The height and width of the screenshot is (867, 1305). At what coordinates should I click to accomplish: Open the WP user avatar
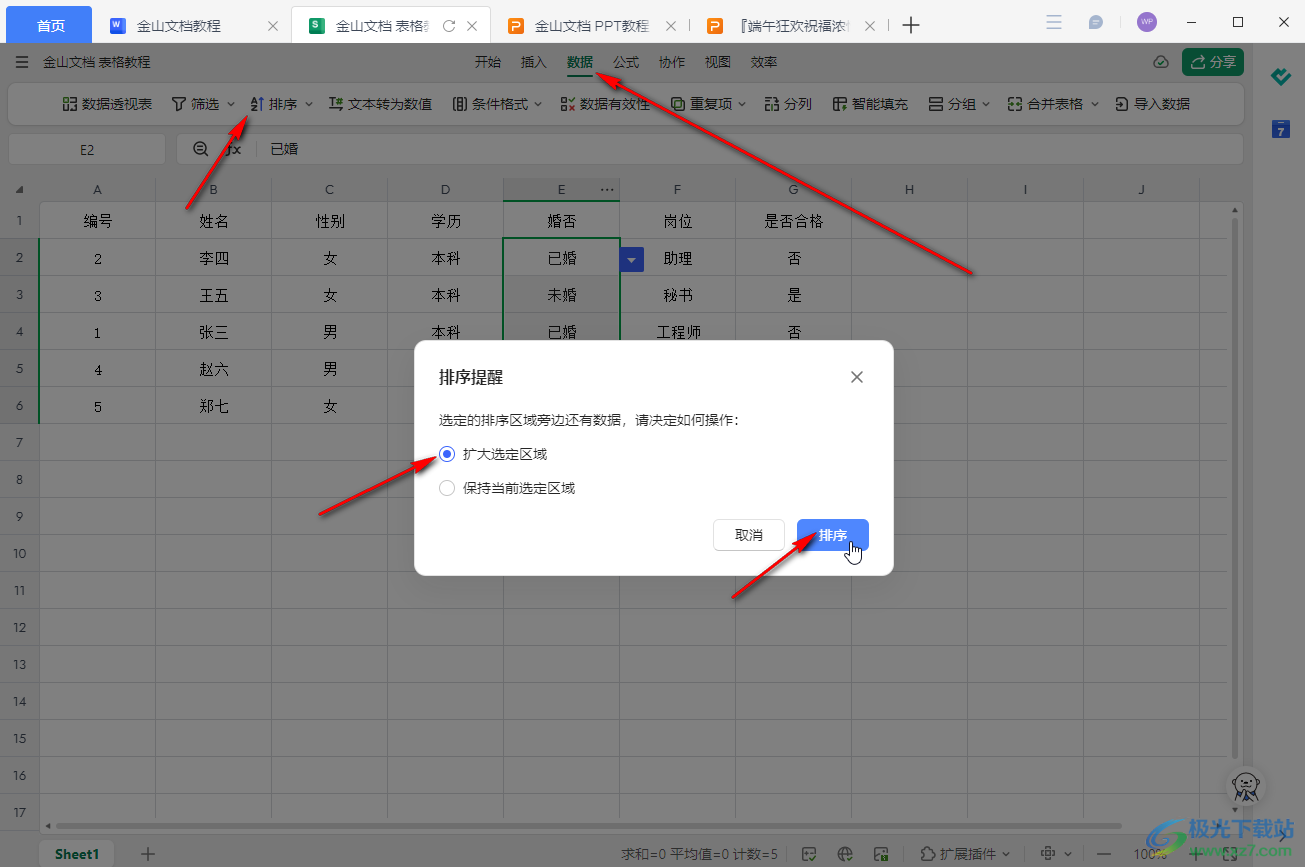tap(1147, 22)
